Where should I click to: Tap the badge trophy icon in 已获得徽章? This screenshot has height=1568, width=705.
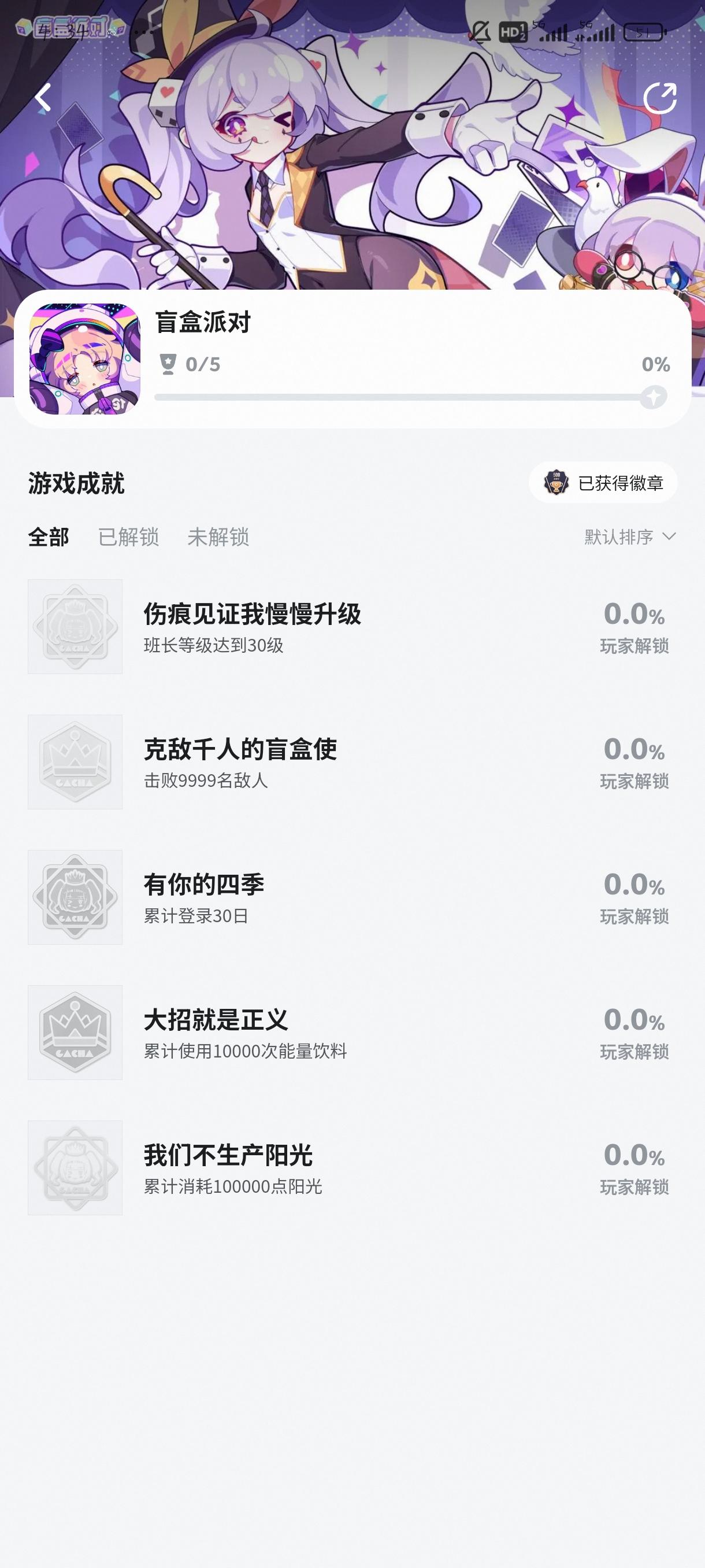coord(556,483)
